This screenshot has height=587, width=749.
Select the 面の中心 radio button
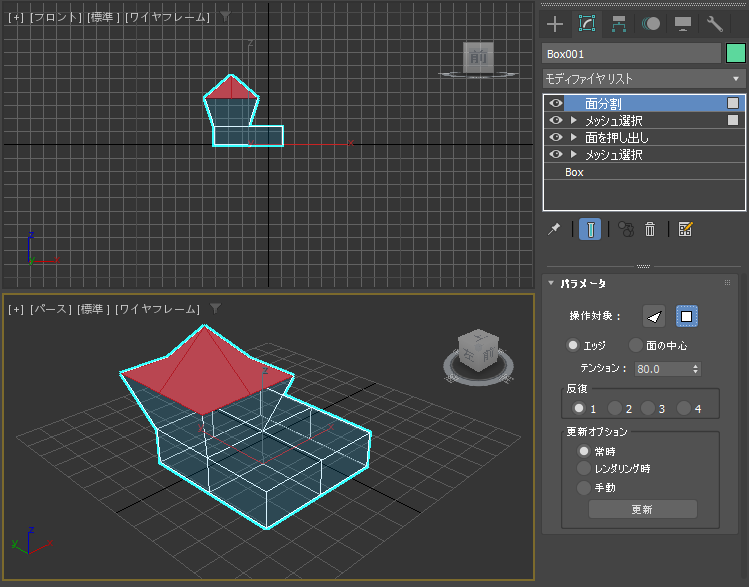[x=635, y=345]
